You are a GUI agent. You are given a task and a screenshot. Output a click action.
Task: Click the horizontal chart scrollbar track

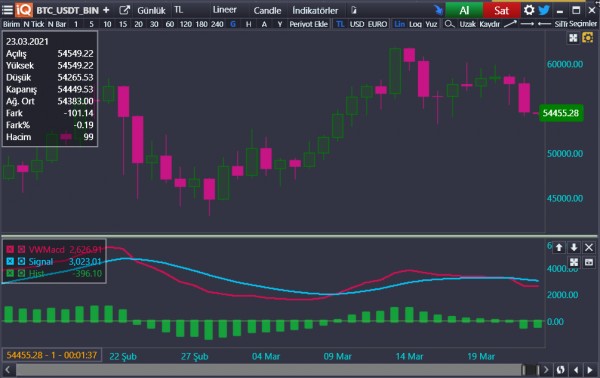268,370
